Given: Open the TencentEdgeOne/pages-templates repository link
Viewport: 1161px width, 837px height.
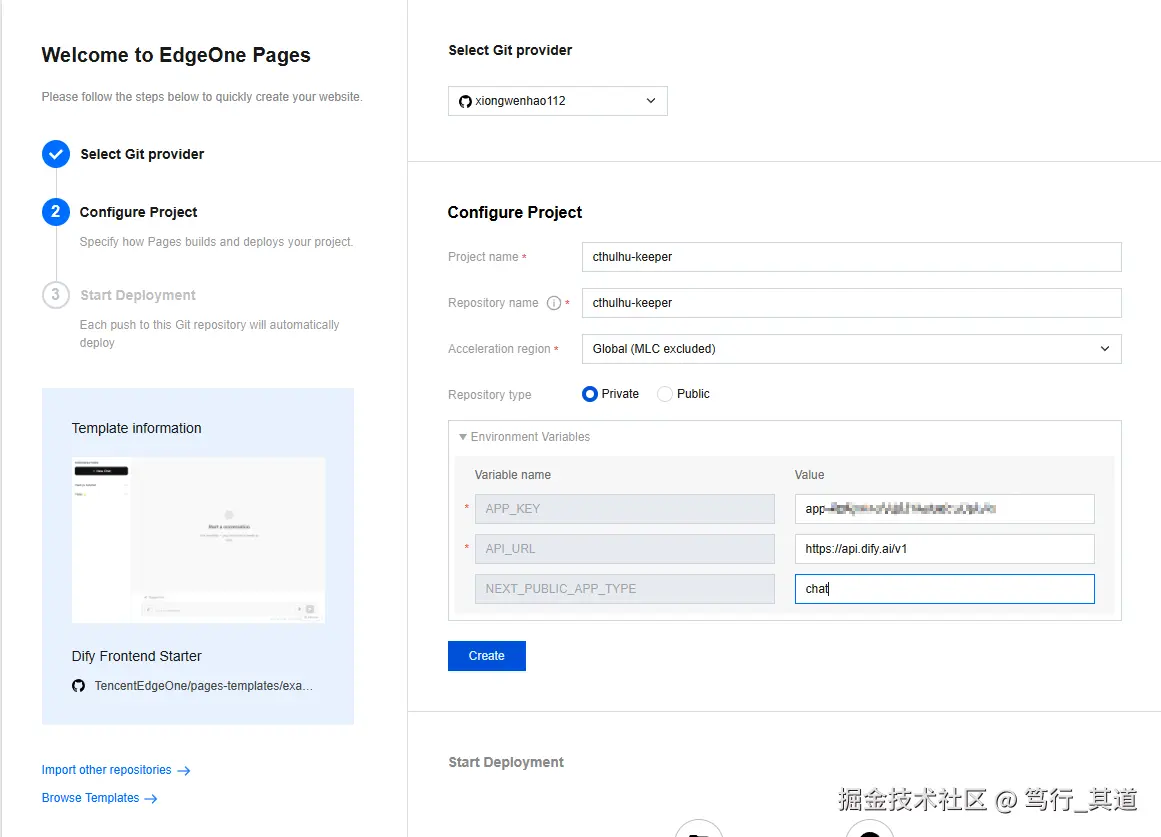Looking at the screenshot, I should point(204,686).
